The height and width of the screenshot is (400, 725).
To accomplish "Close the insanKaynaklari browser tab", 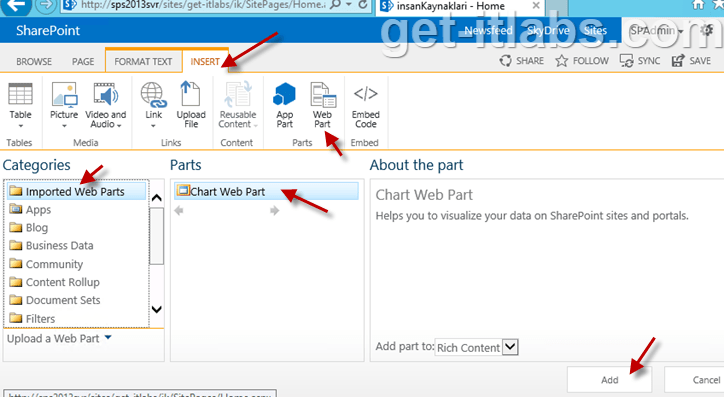I will point(536,6).
